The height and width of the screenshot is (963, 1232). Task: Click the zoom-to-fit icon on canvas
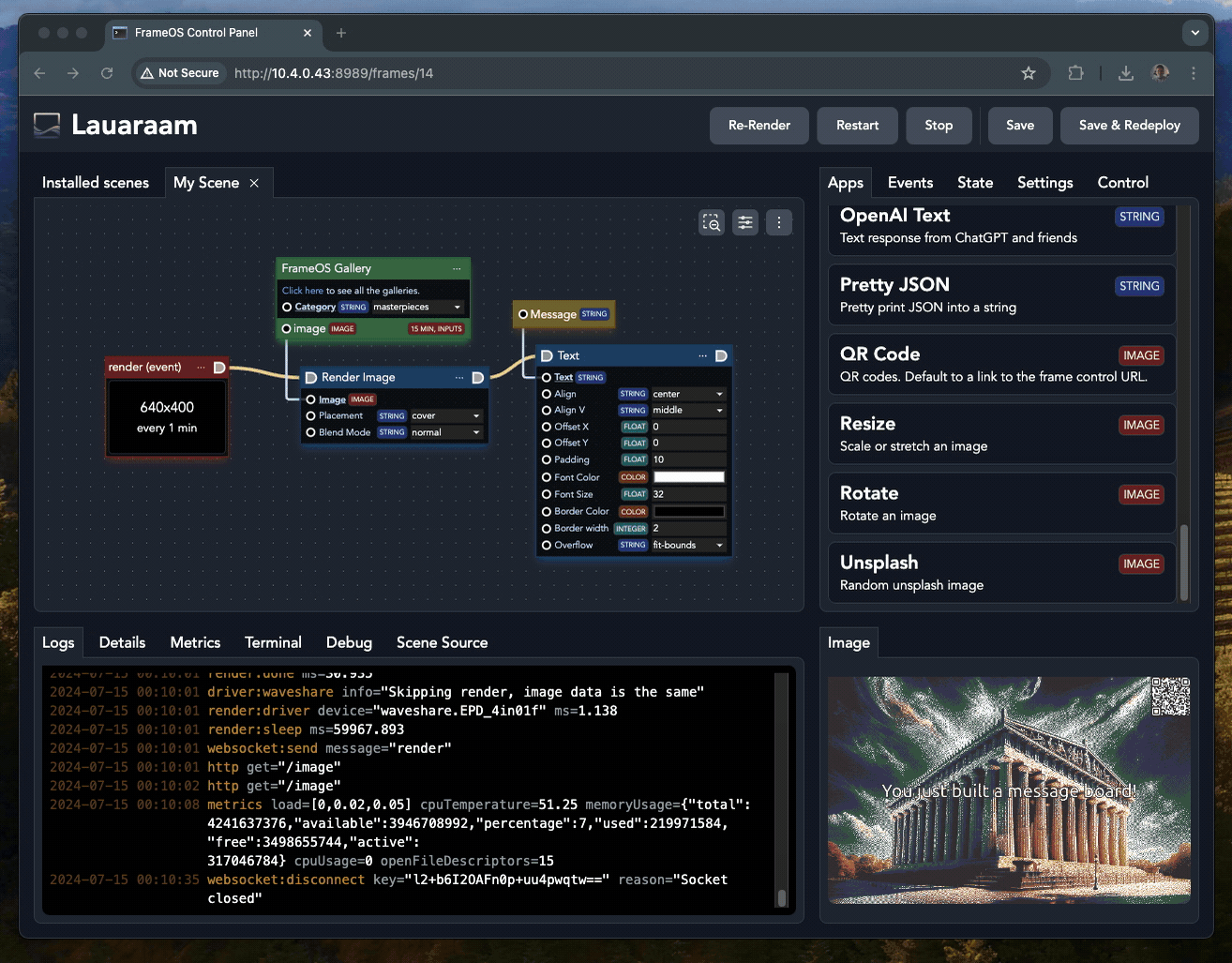tap(712, 222)
